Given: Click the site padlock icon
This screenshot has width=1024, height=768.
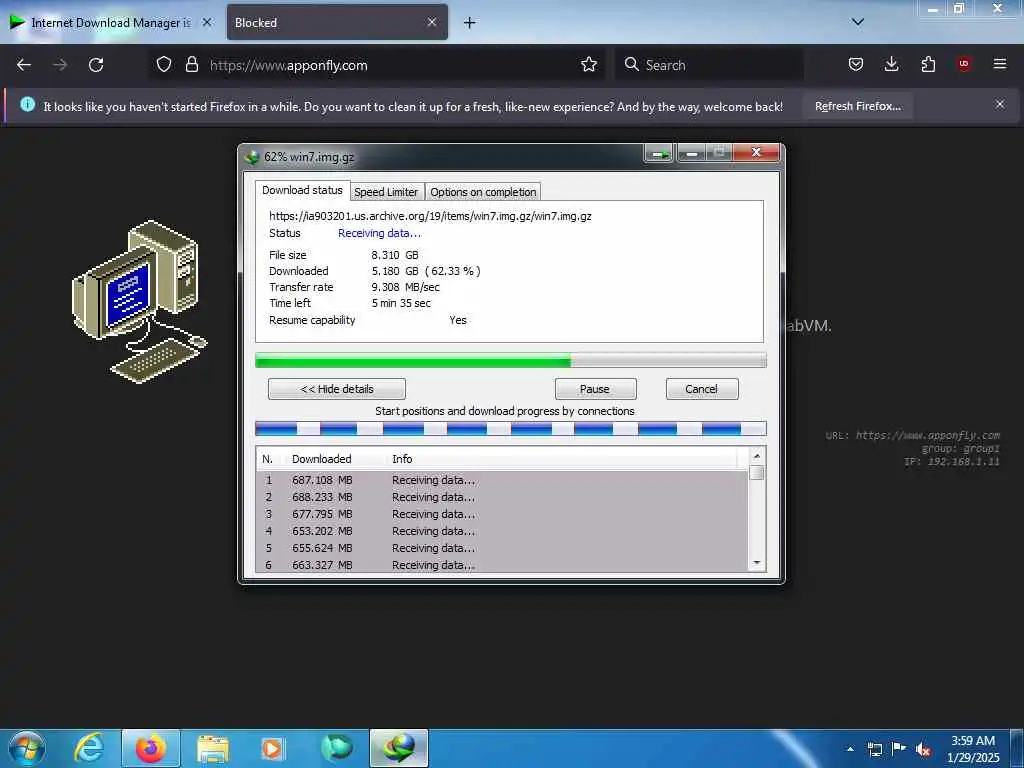Looking at the screenshot, I should [x=191, y=65].
